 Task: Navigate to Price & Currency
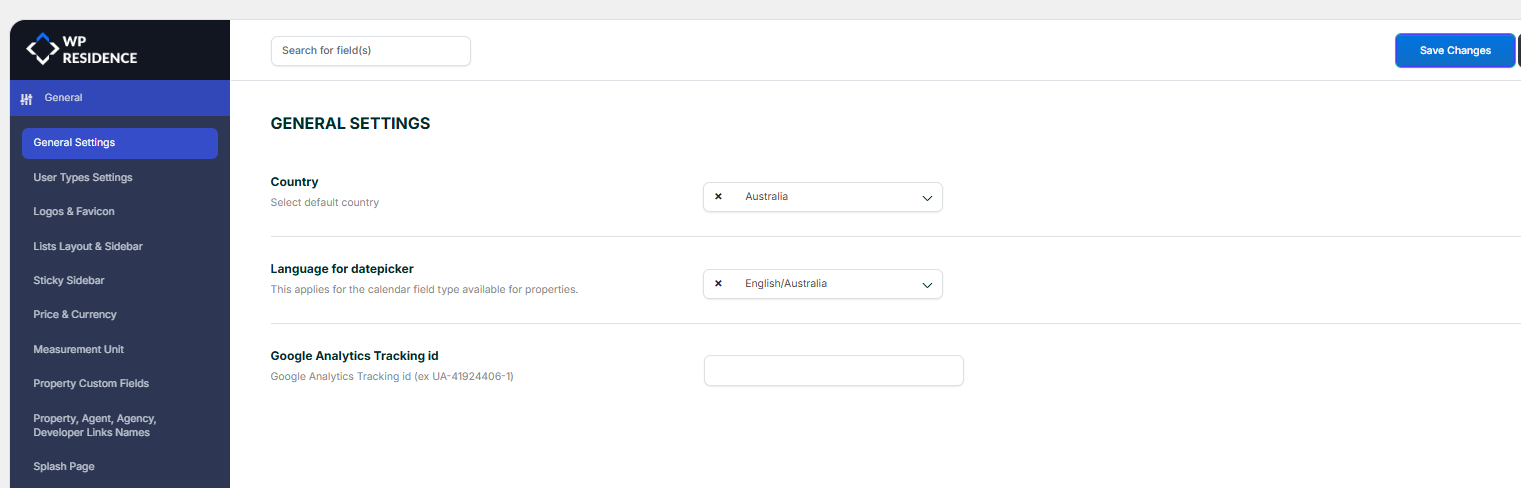coord(75,315)
